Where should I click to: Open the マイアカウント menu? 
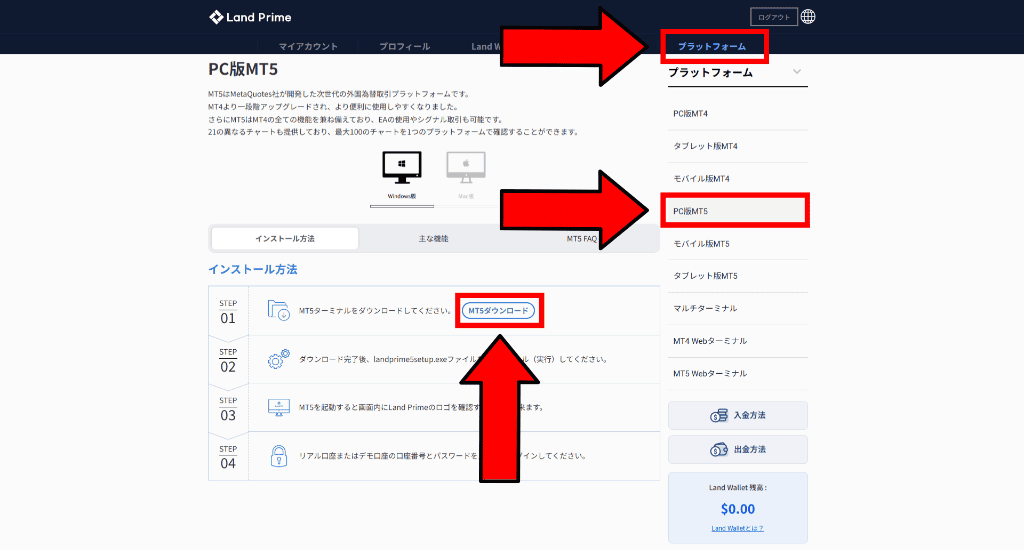[x=308, y=46]
